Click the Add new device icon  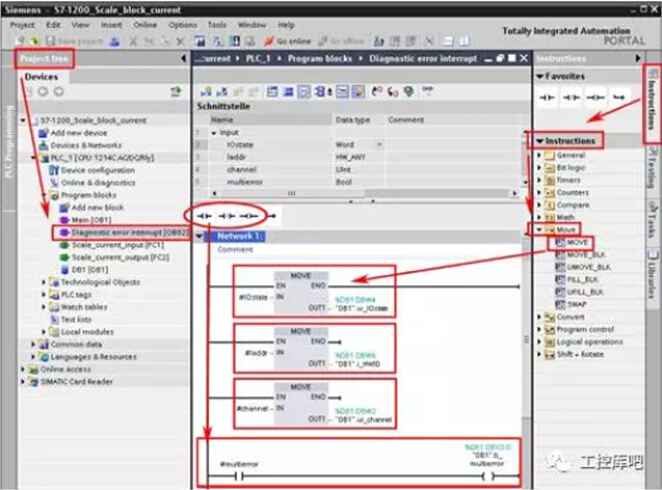tap(43, 132)
